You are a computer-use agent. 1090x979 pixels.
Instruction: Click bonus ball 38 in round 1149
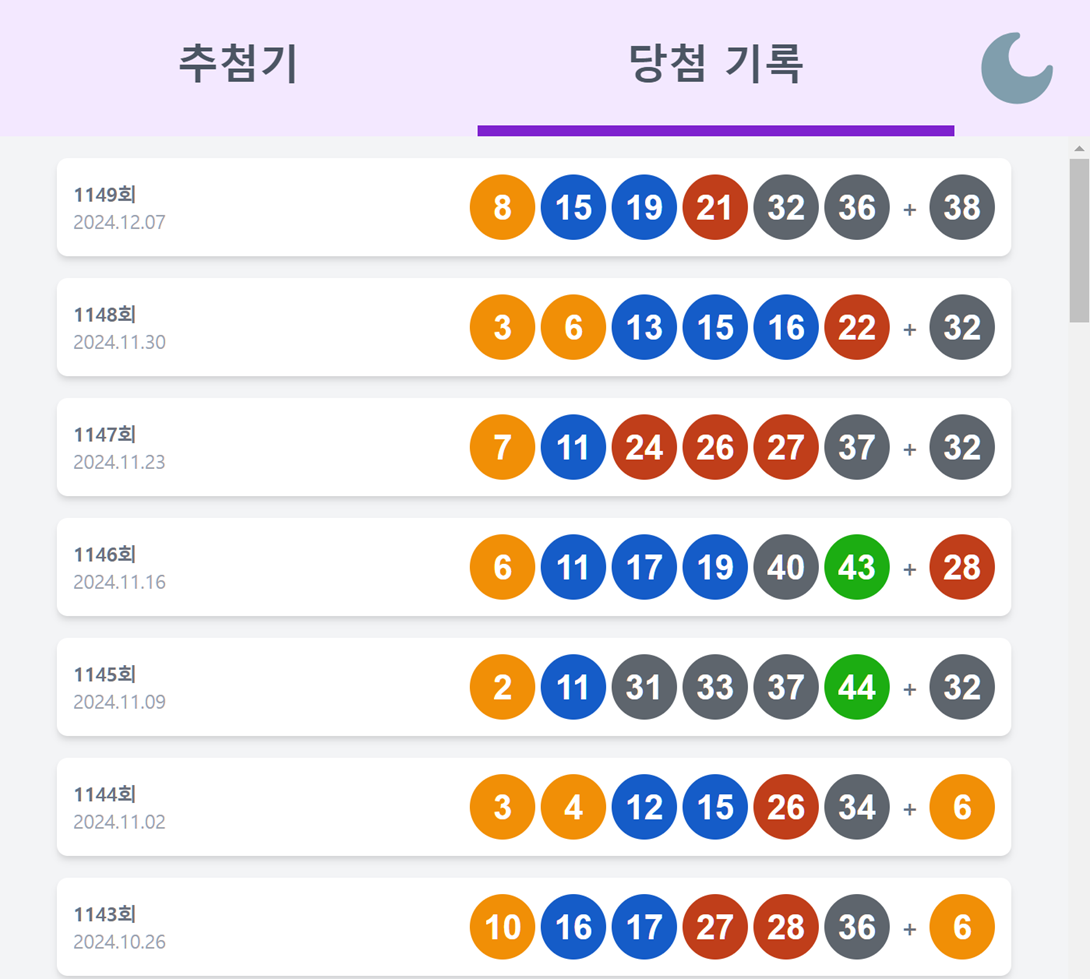point(961,207)
